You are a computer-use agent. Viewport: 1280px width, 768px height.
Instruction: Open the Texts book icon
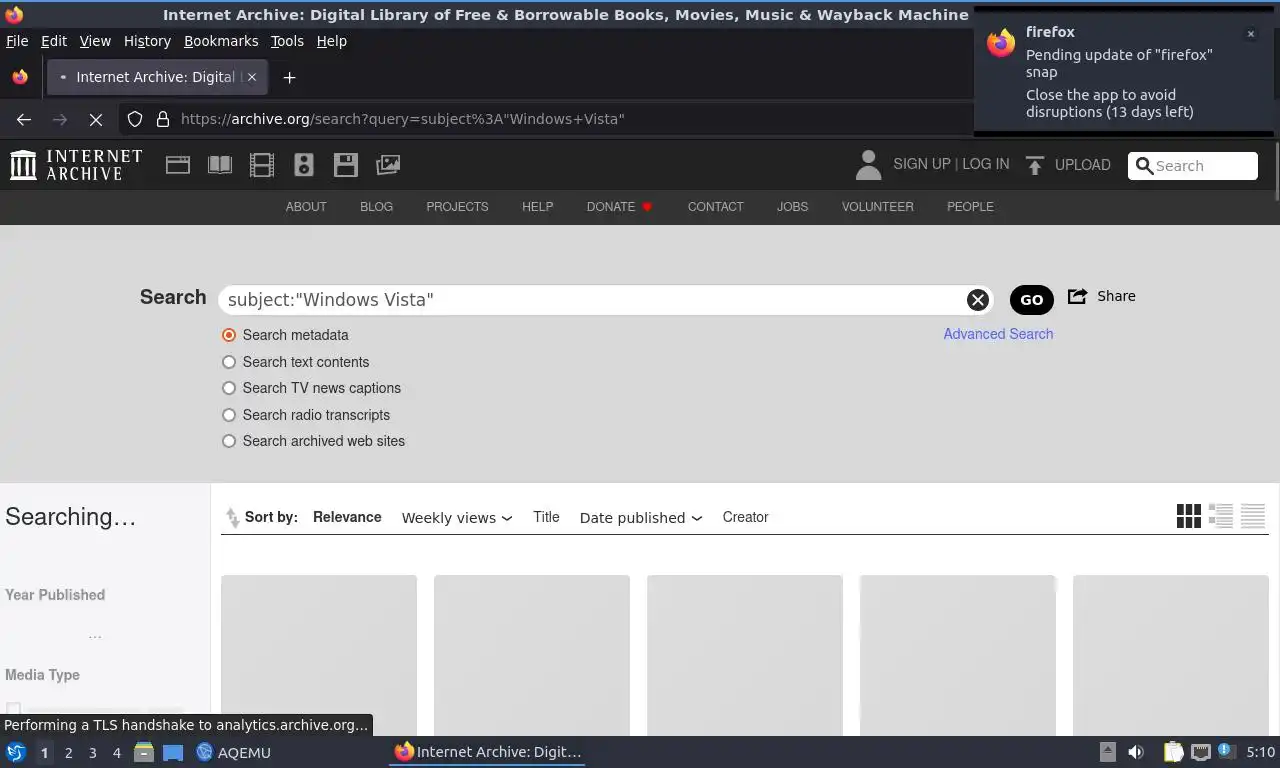[220, 165]
